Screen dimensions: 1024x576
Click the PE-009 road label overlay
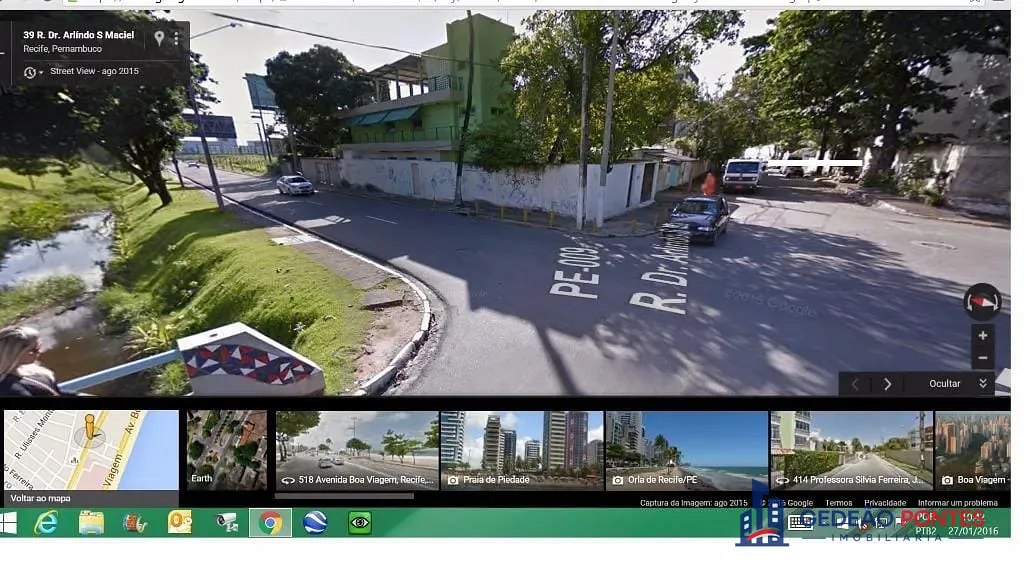[576, 270]
